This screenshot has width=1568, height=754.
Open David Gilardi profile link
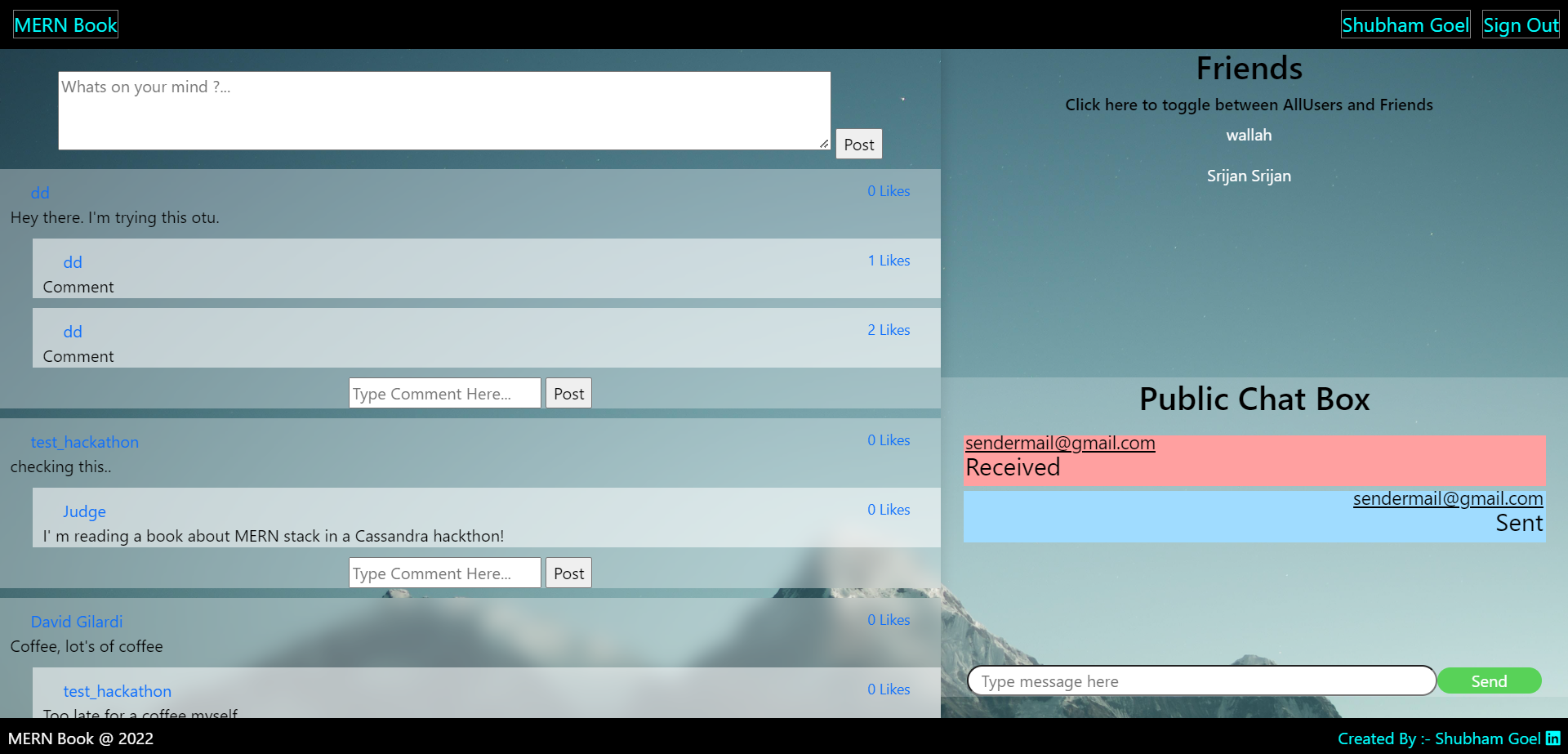(77, 622)
